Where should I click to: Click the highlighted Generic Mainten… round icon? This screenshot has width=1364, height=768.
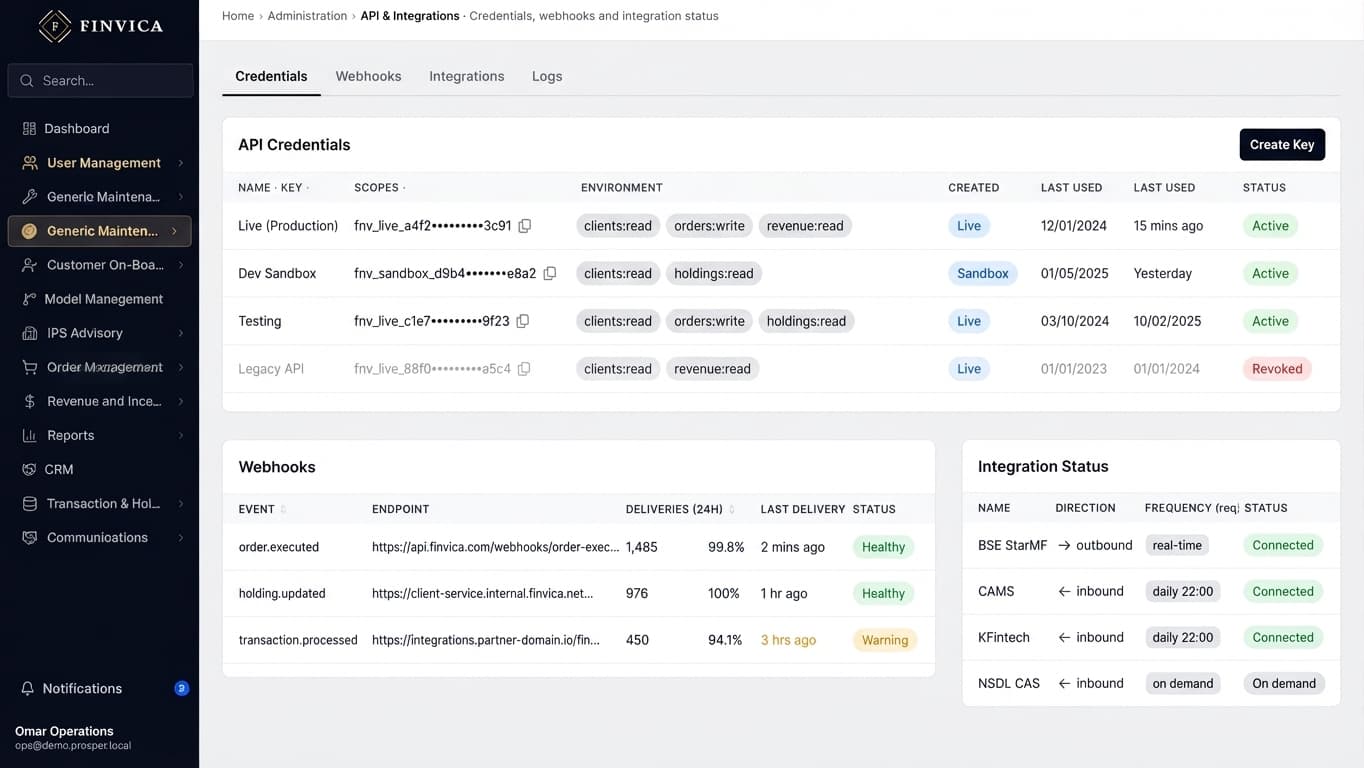click(29, 231)
